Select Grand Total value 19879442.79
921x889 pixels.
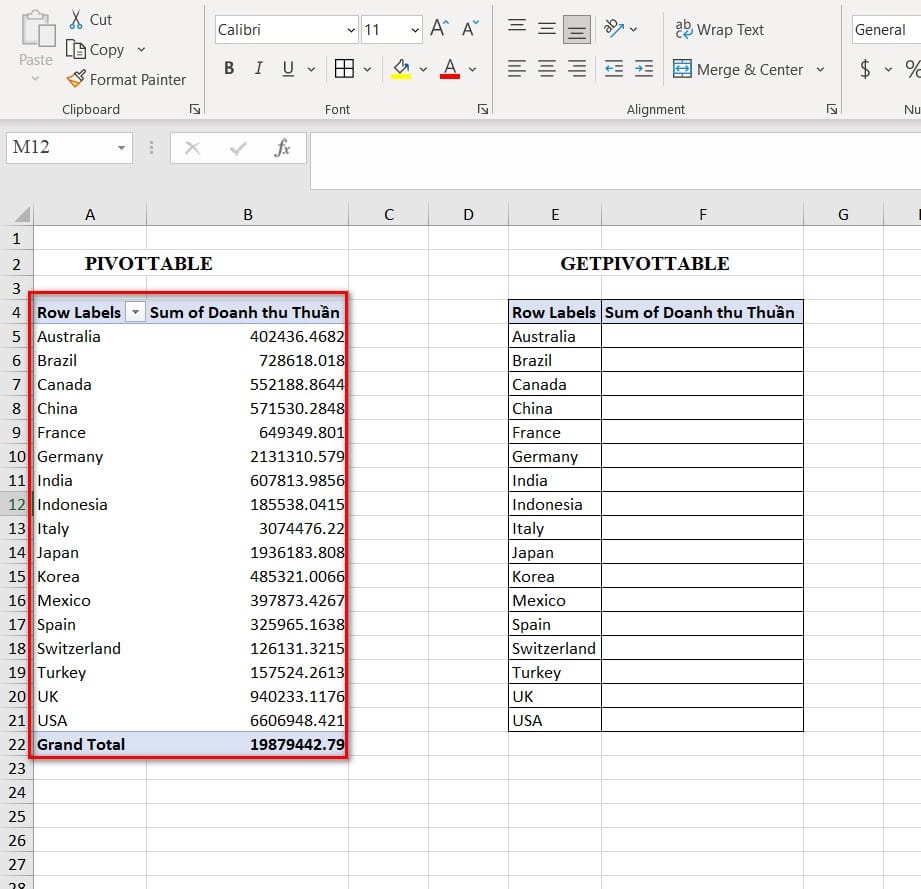(x=247, y=744)
